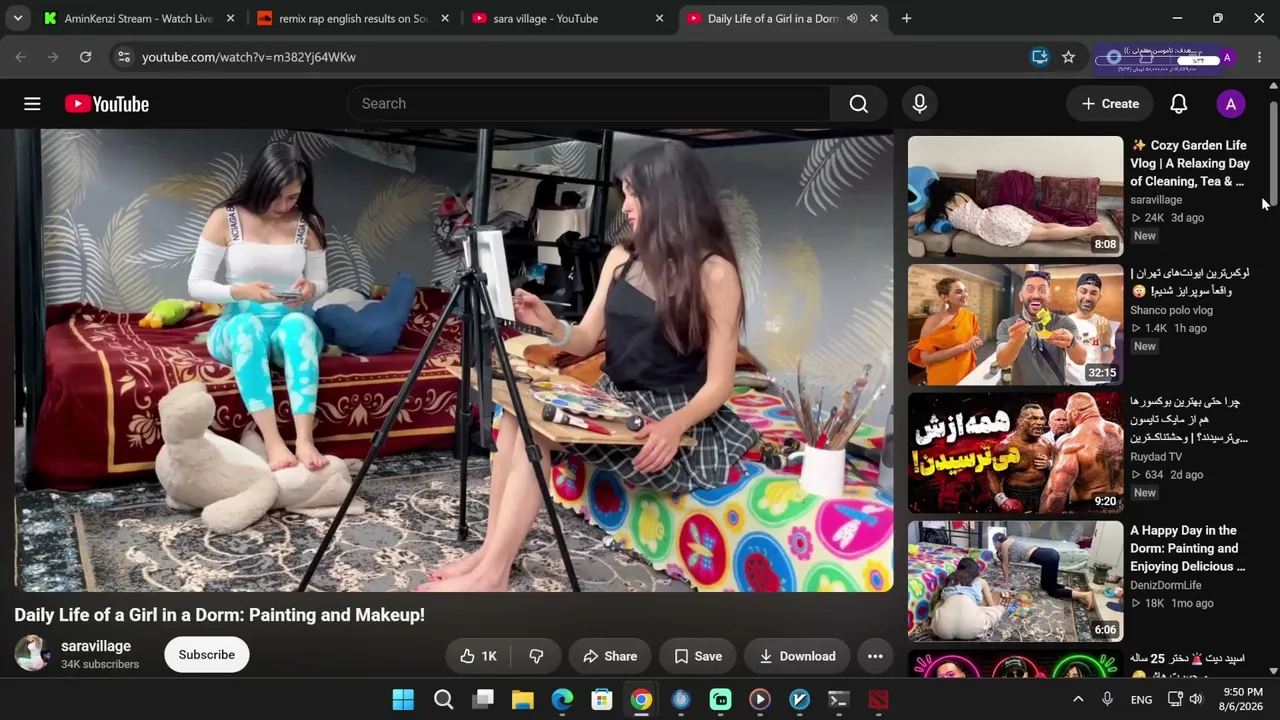Like the video with 1K likes
Viewport: 1280px width, 720px height.
pyautogui.click(x=479, y=656)
